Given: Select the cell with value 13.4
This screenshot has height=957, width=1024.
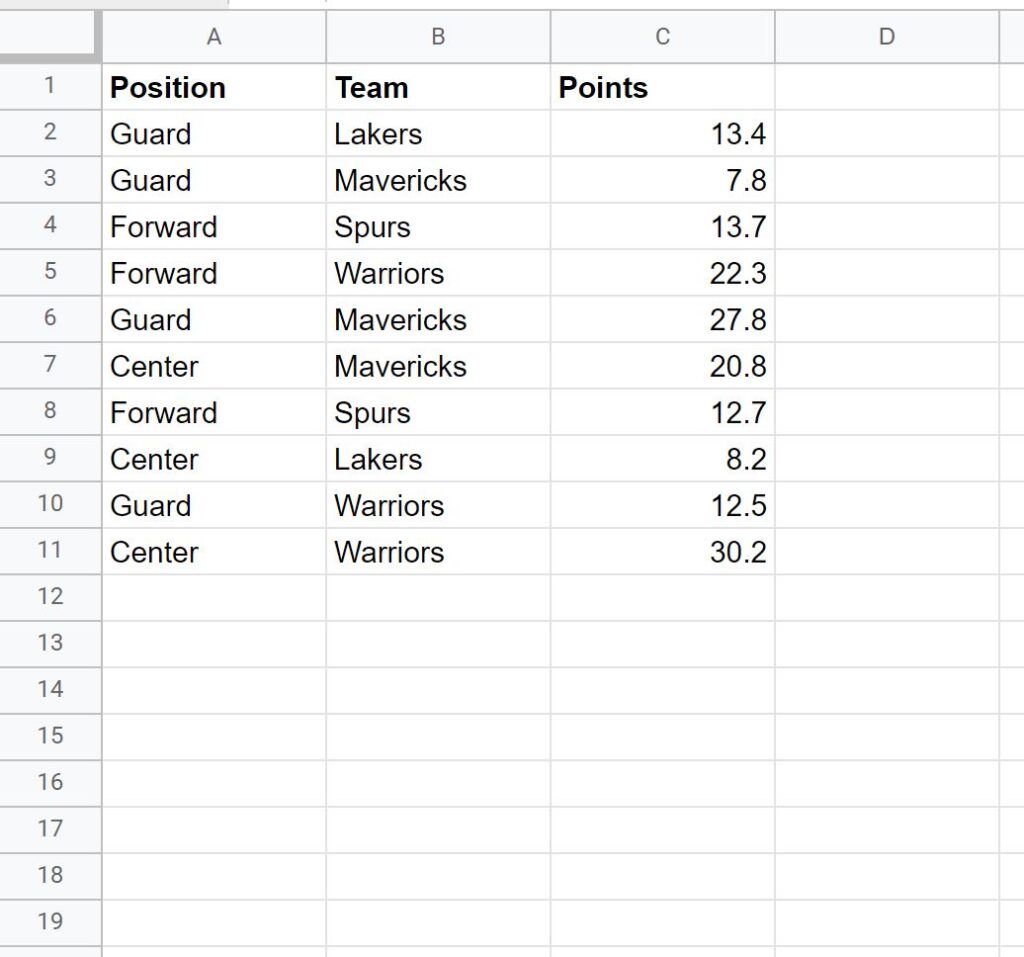Looking at the screenshot, I should [x=662, y=134].
